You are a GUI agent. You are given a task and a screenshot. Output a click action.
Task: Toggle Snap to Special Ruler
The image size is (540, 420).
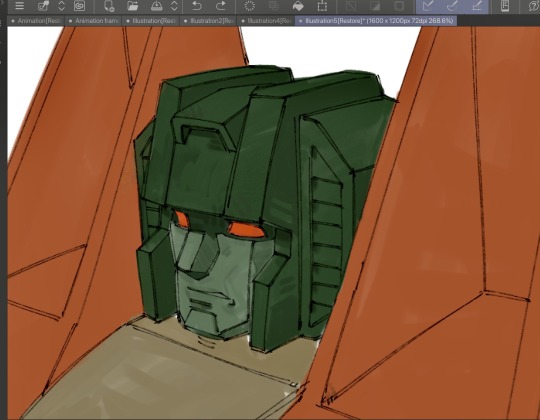click(452, 6)
